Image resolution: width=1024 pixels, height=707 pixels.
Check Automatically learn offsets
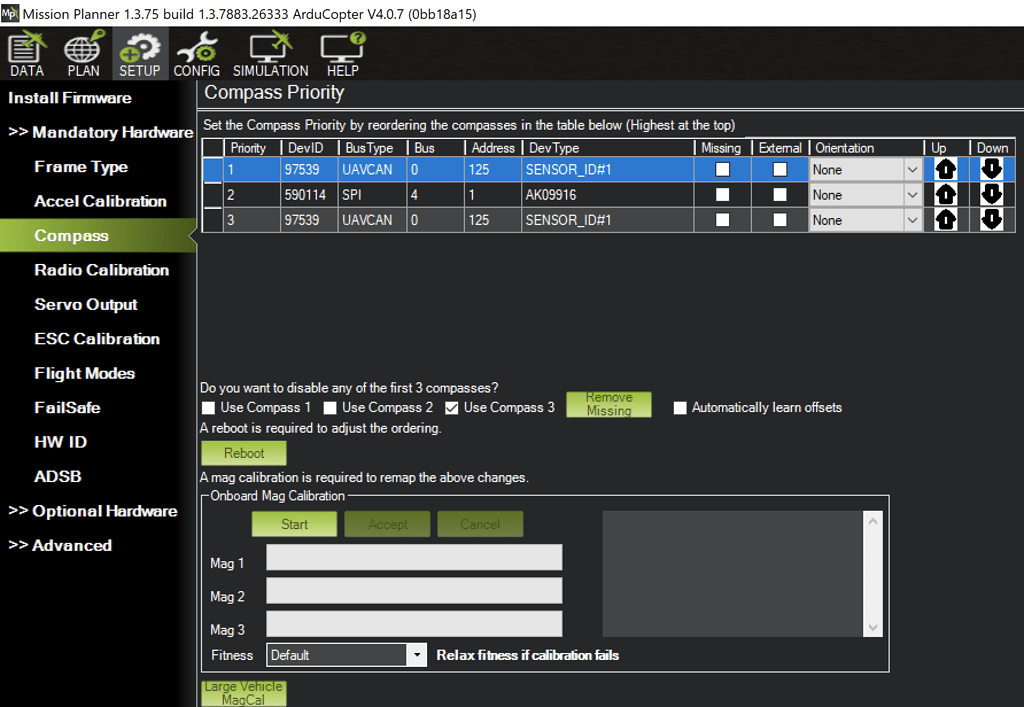[680, 408]
